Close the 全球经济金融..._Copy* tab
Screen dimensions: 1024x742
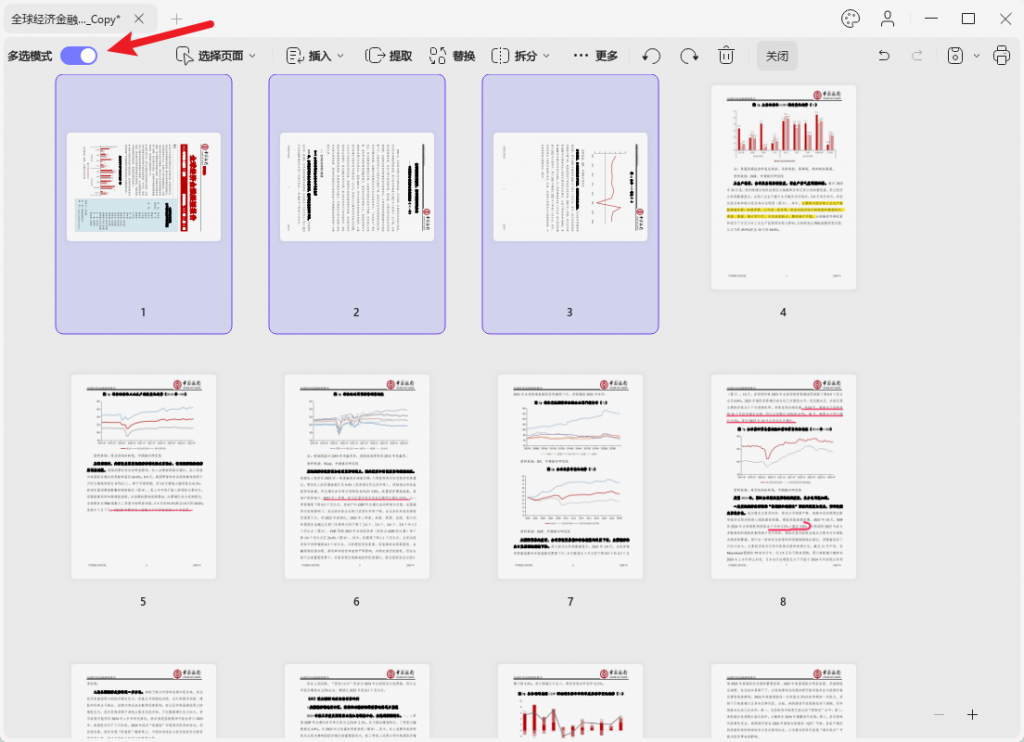tap(139, 19)
